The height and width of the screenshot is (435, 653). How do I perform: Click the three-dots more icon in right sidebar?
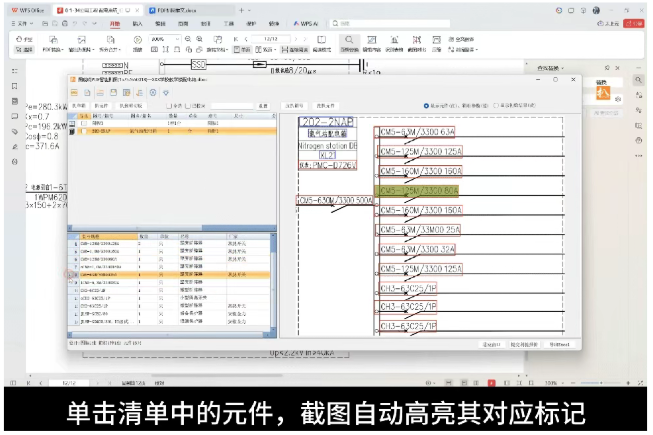[x=638, y=156]
